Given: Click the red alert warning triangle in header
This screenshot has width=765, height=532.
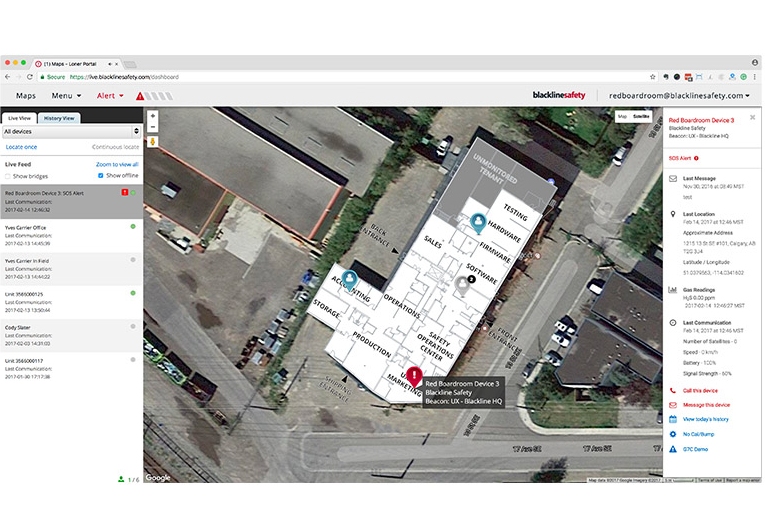Looking at the screenshot, I should (141, 96).
